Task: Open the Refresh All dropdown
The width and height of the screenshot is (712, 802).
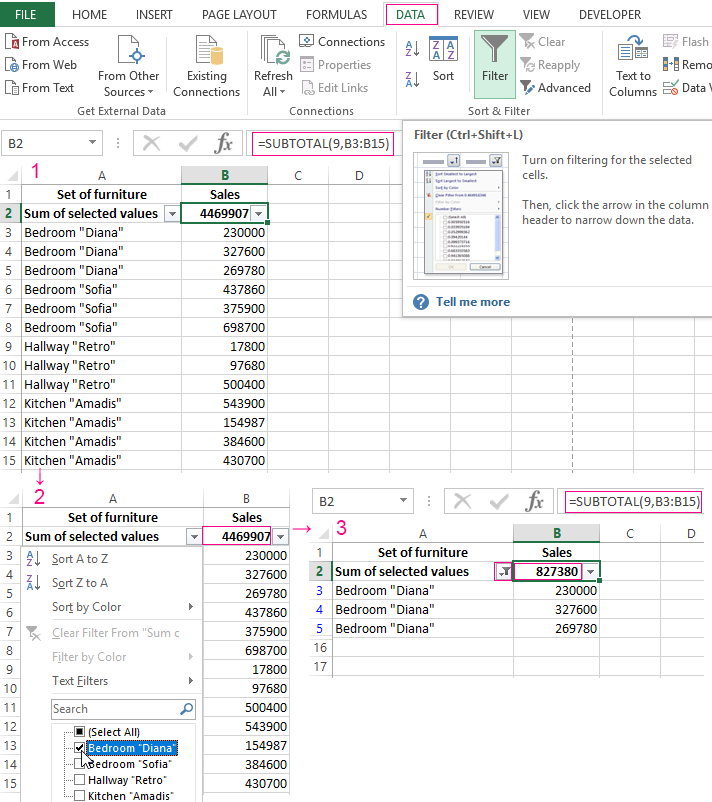Action: (273, 66)
